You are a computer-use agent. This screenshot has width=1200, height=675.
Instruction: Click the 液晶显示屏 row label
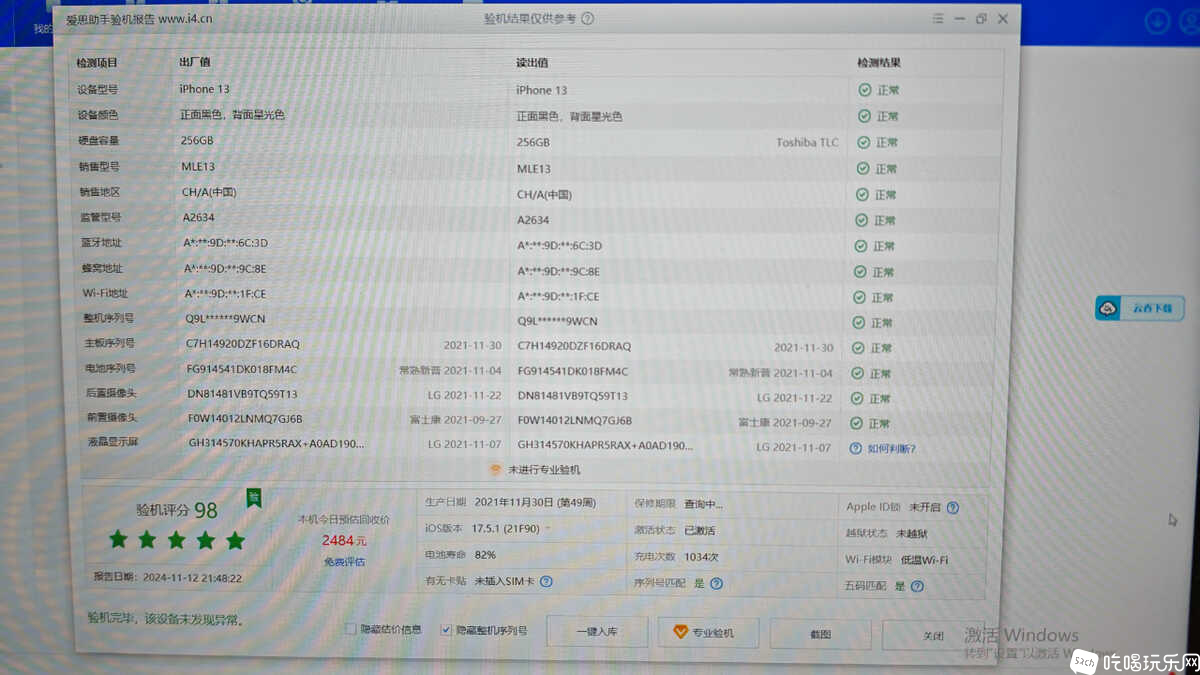click(112, 442)
